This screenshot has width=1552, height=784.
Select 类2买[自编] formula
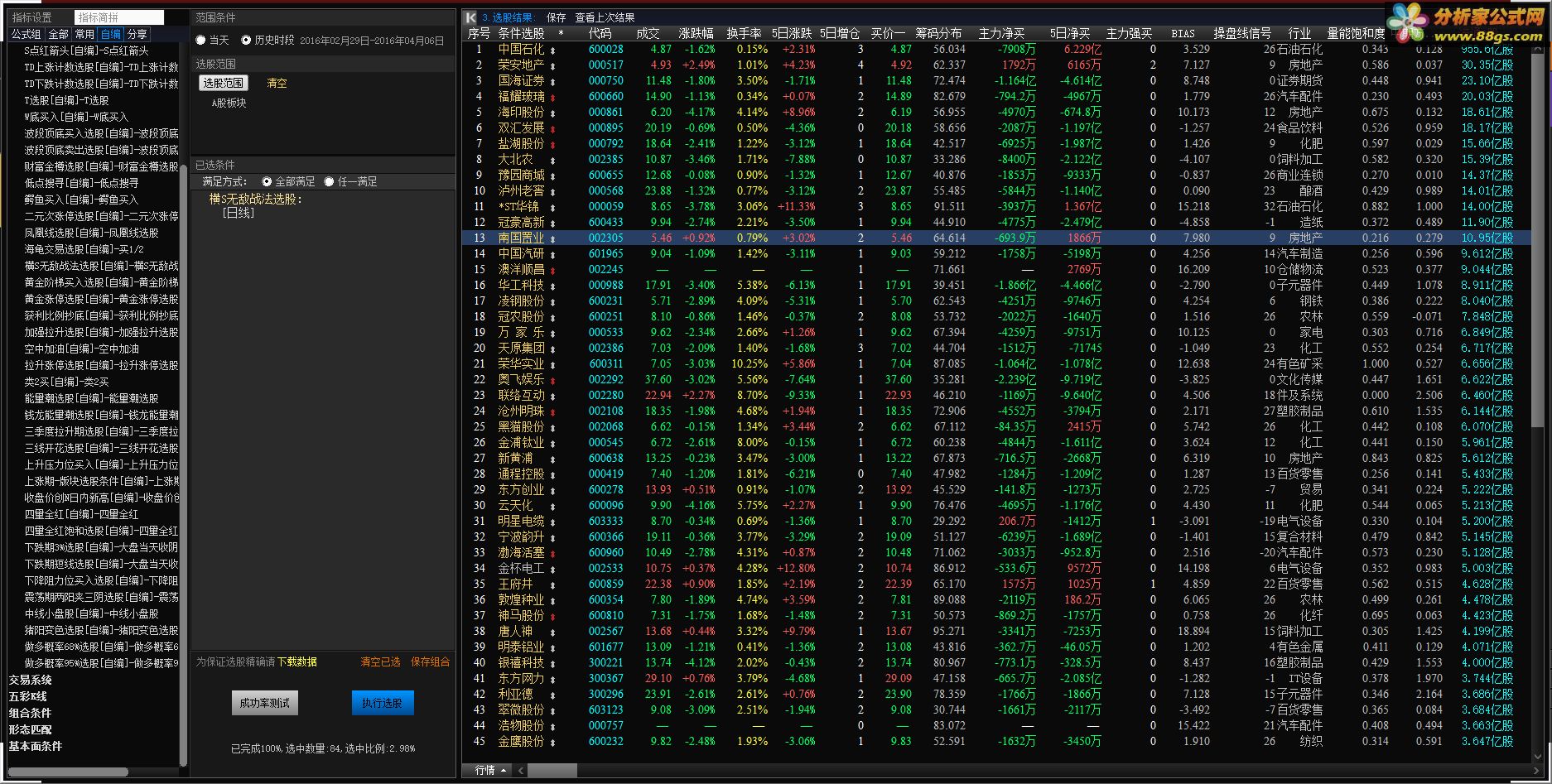pos(66,382)
